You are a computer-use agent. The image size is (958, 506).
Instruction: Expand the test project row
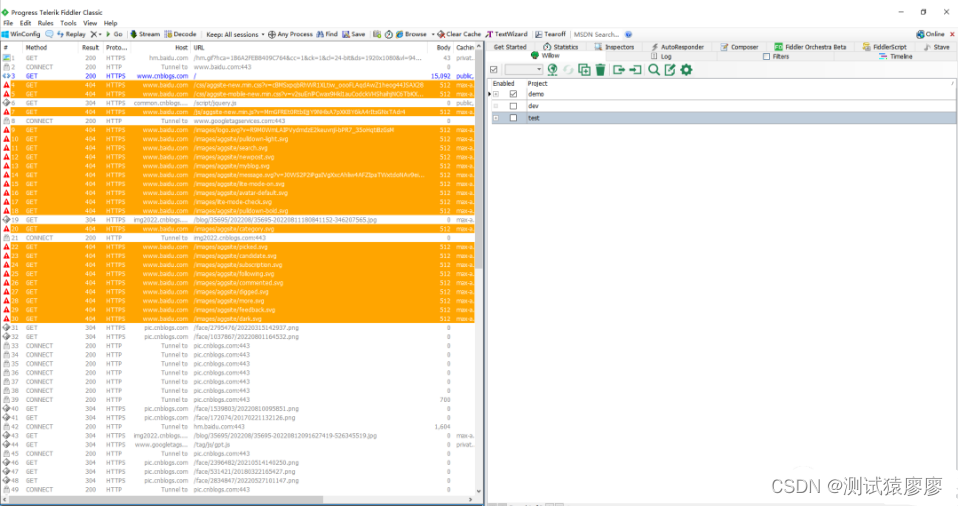click(x=496, y=118)
